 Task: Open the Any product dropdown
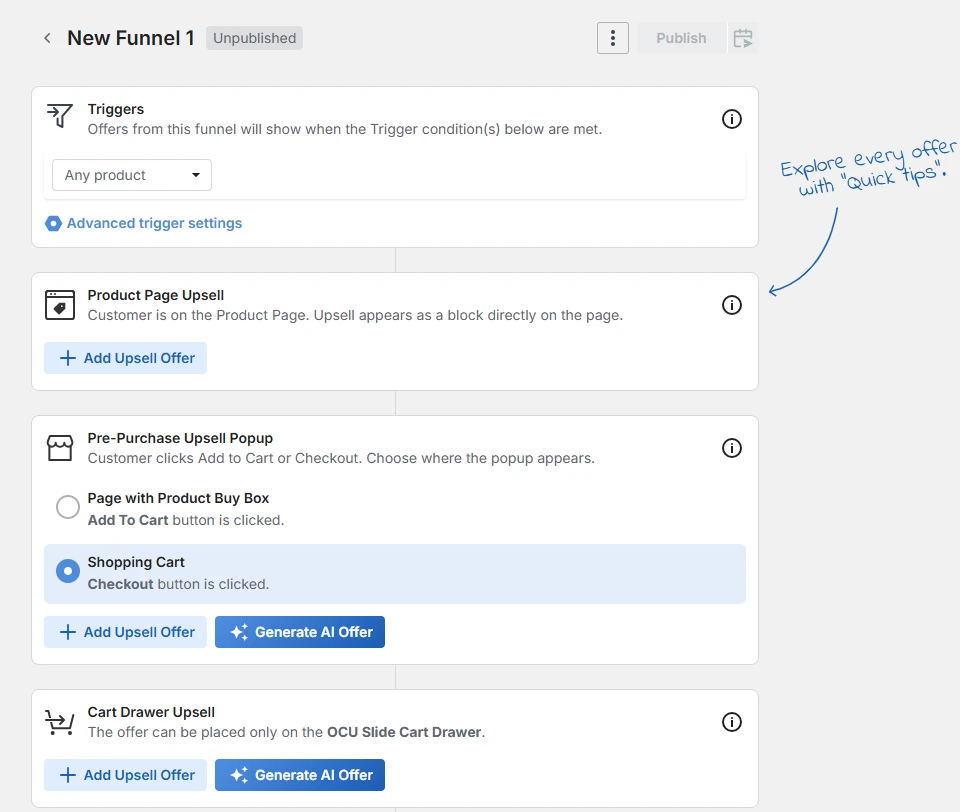[132, 175]
